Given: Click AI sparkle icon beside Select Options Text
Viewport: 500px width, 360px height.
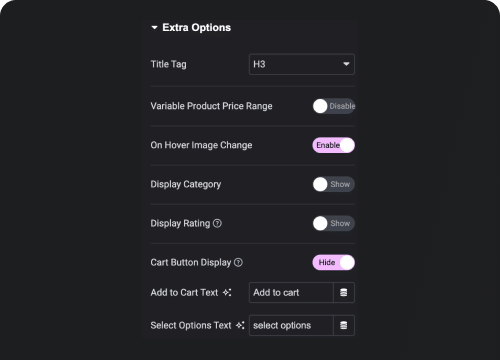Looking at the screenshot, I should pyautogui.click(x=240, y=325).
